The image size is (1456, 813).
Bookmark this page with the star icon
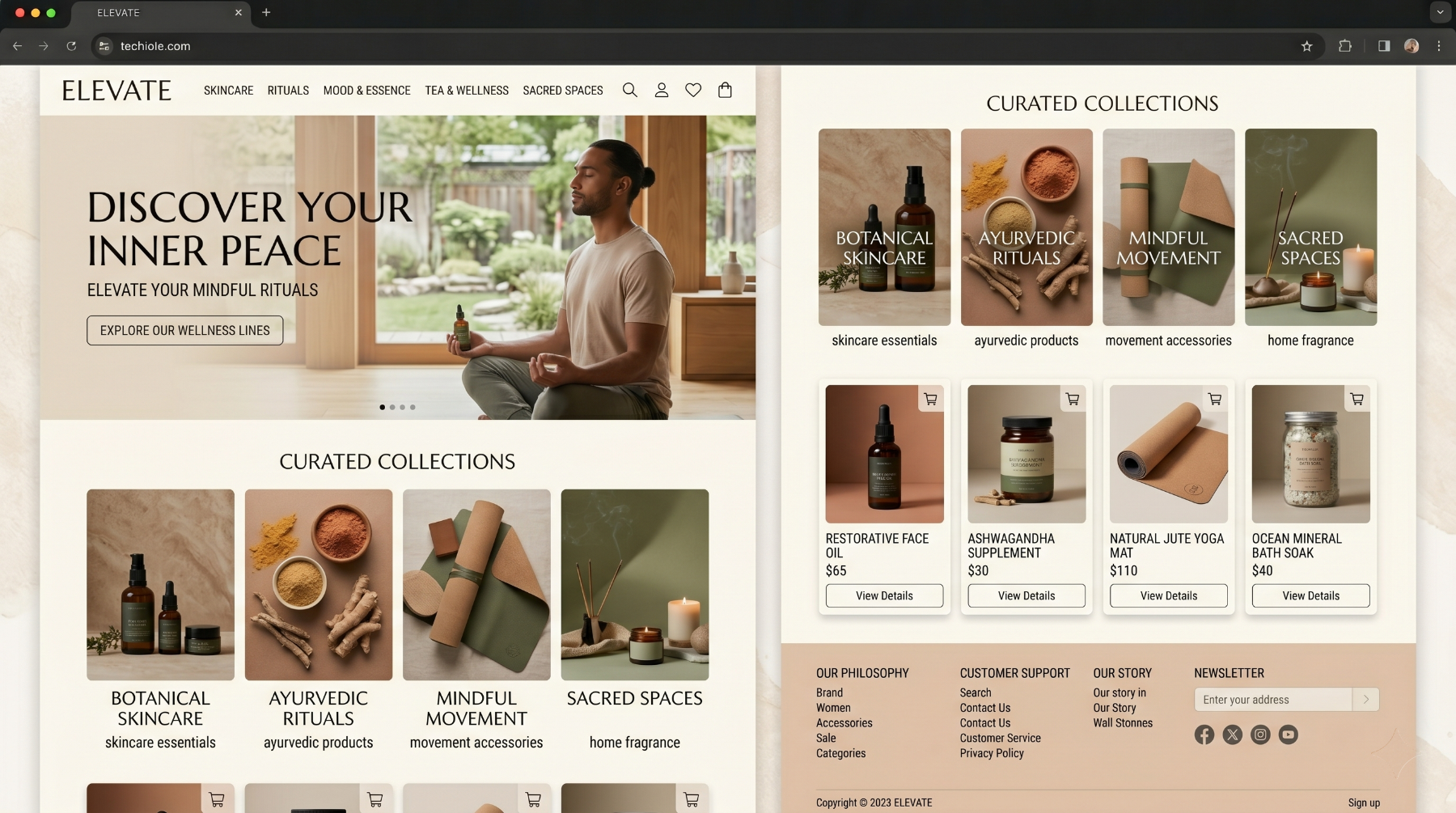(1306, 46)
